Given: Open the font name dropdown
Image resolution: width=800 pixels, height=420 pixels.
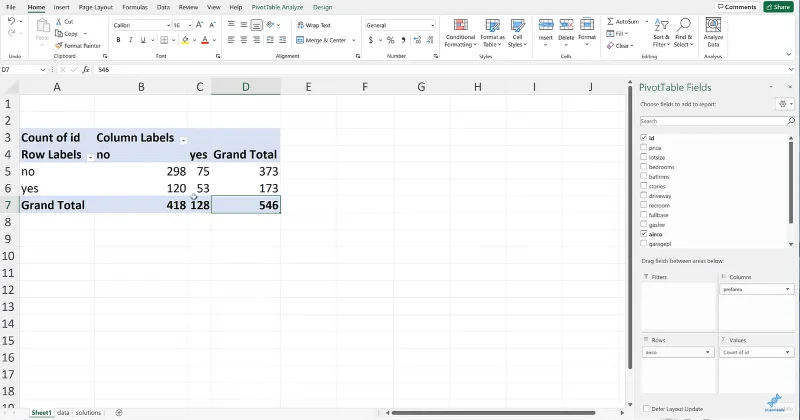Looking at the screenshot, I should pos(168,25).
